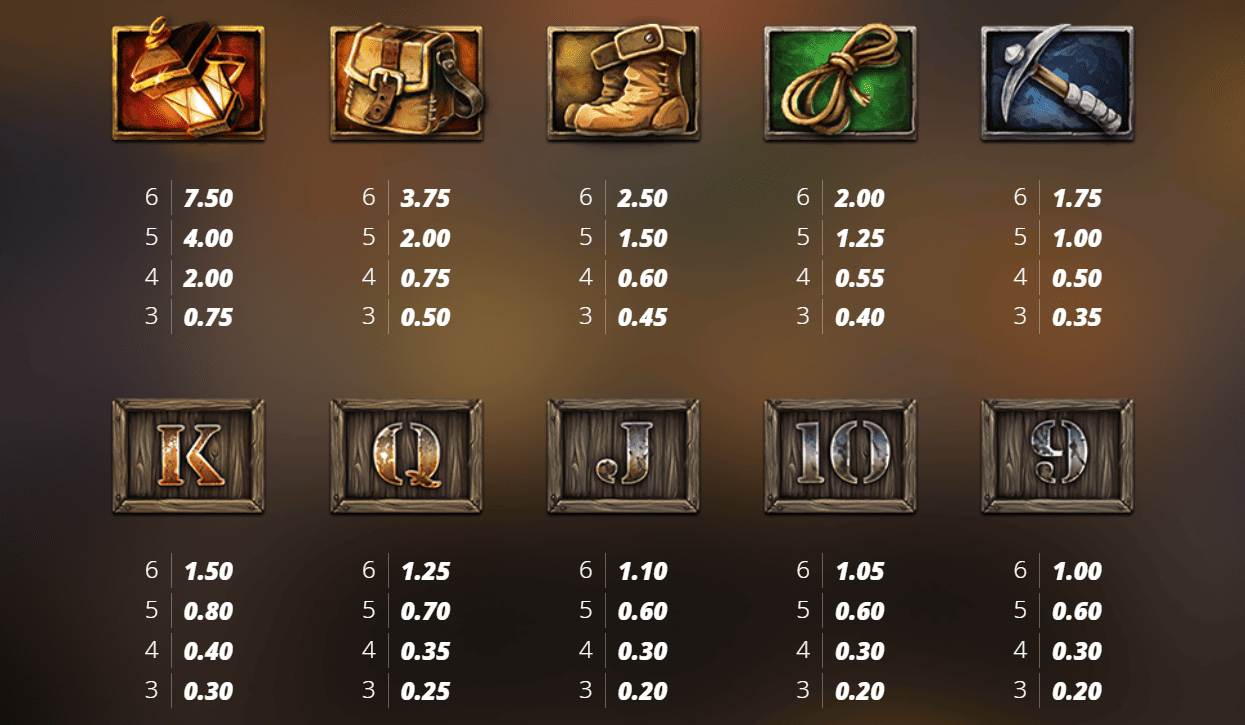Click the backpack 3.75 payout value
The height and width of the screenshot is (725, 1245).
[x=425, y=198]
